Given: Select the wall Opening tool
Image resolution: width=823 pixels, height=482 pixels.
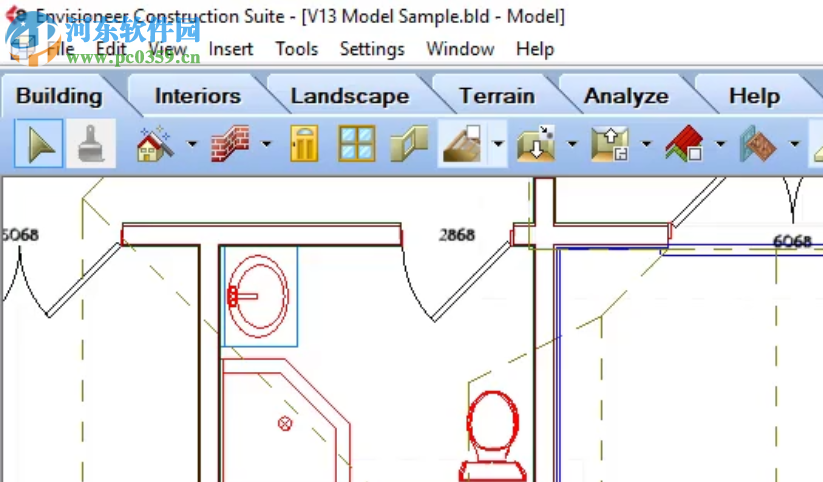Looking at the screenshot, I should coord(409,143).
